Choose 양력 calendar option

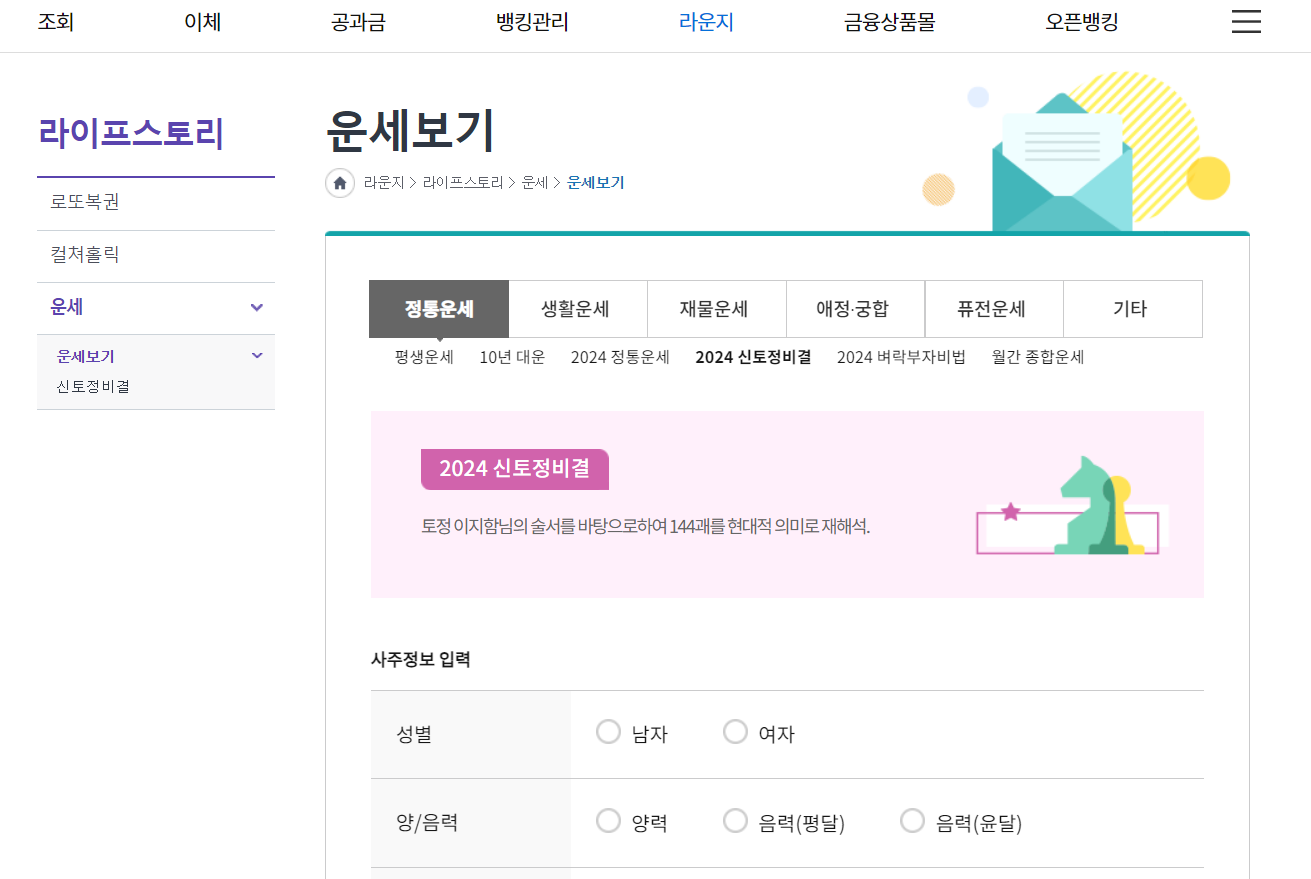[609, 820]
